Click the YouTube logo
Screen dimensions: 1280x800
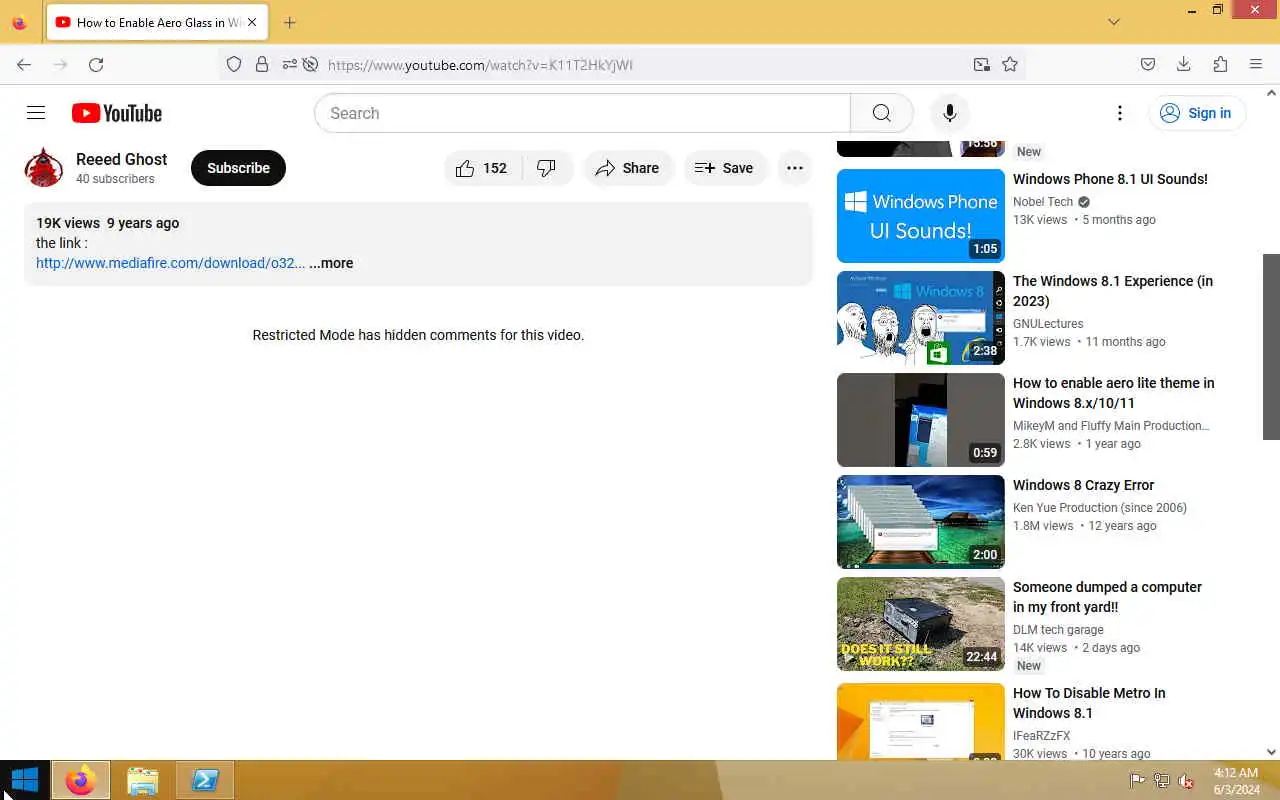[x=117, y=113]
